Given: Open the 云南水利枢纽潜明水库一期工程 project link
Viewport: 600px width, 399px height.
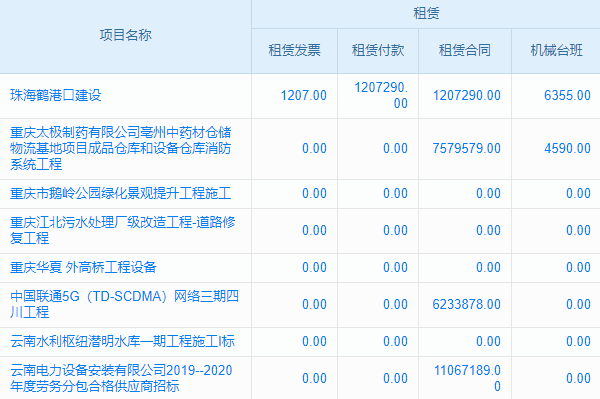Looking at the screenshot, I should (x=122, y=341).
